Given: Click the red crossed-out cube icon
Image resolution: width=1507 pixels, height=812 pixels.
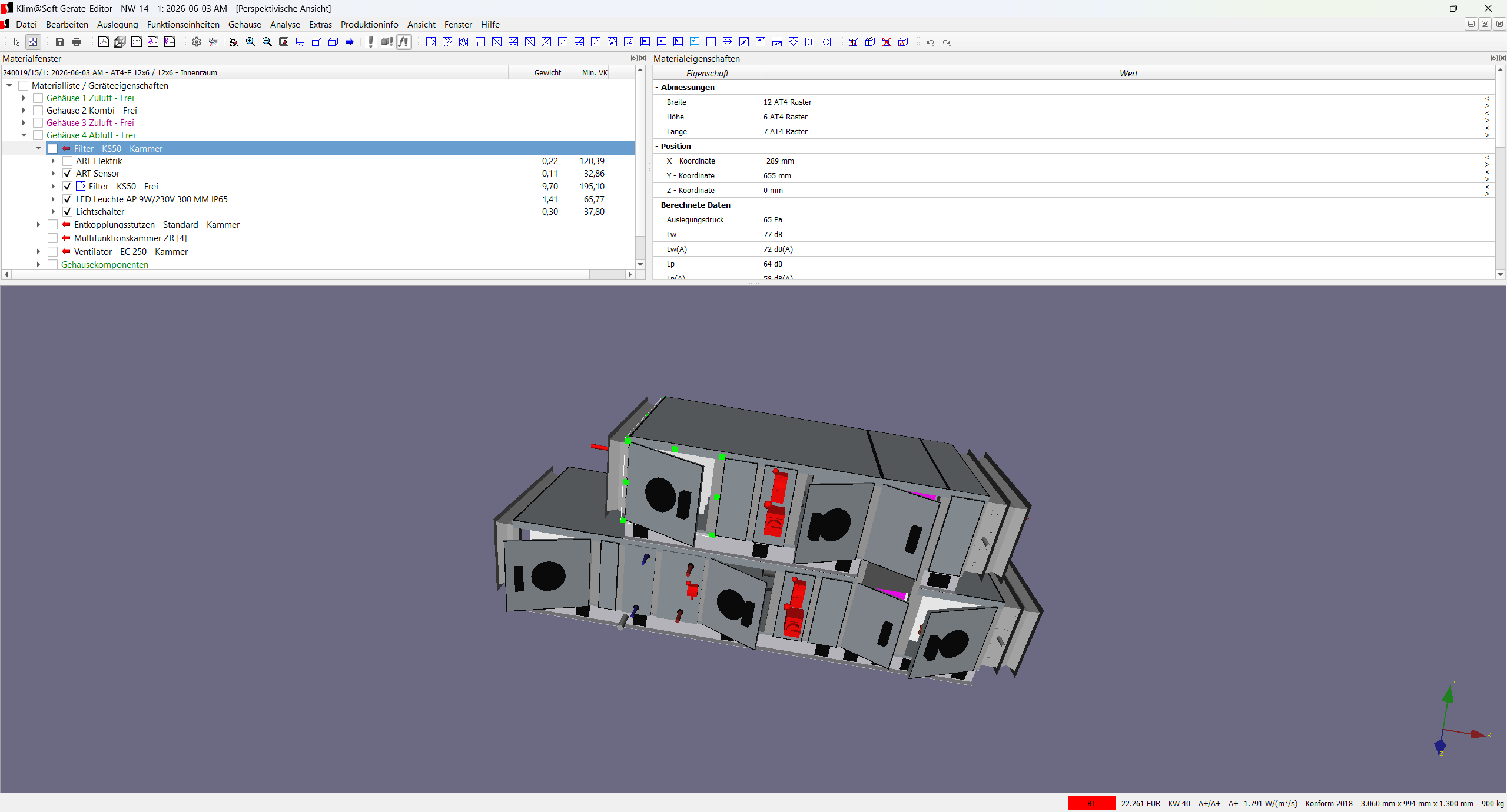Looking at the screenshot, I should point(887,42).
